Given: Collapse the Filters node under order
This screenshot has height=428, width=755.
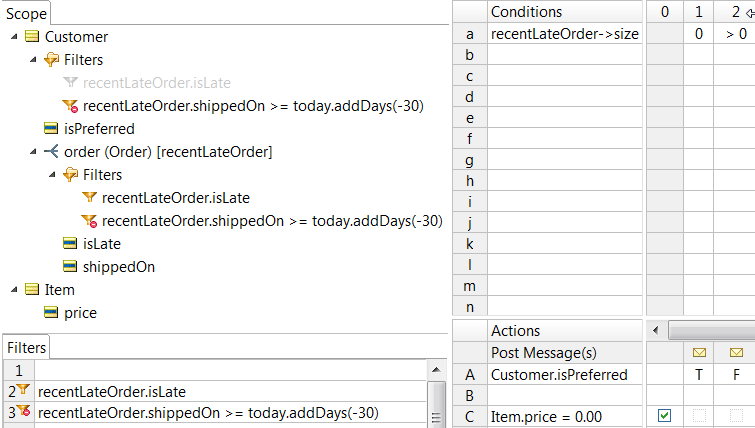Looking at the screenshot, I should [52, 175].
